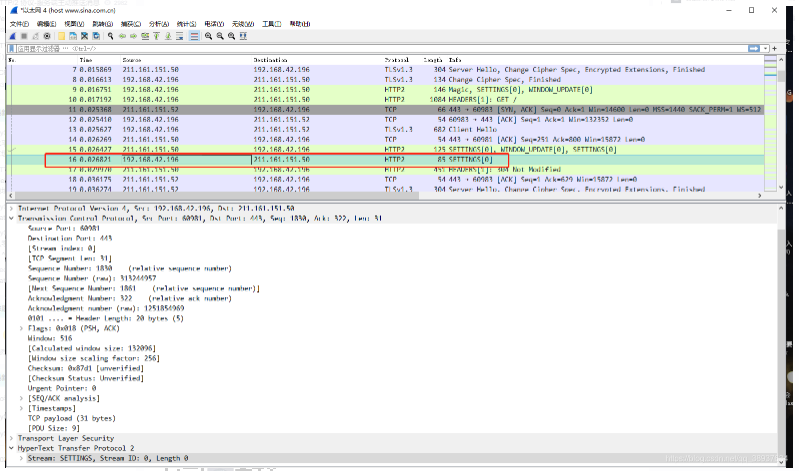Expand Stream: SETTINGS, Stream ID: 0
Image resolution: width=799 pixels, height=471 pixels.
21,458
